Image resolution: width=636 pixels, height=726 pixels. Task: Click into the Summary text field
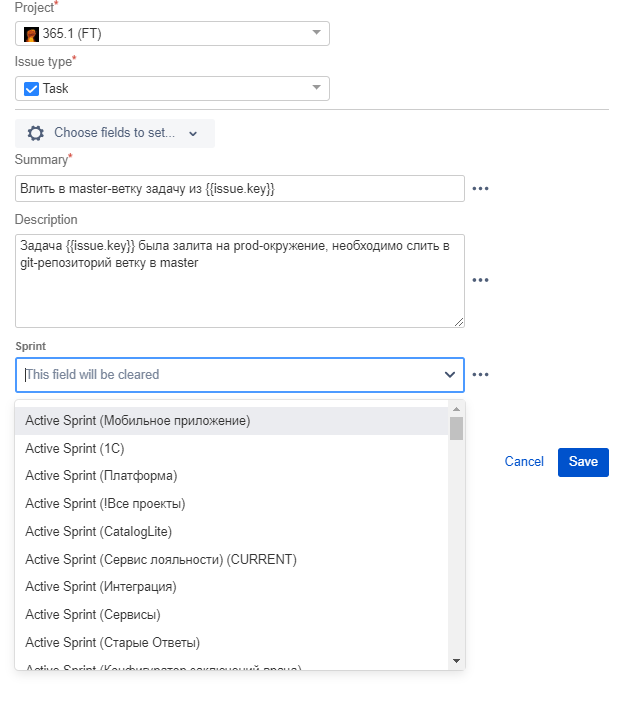240,188
